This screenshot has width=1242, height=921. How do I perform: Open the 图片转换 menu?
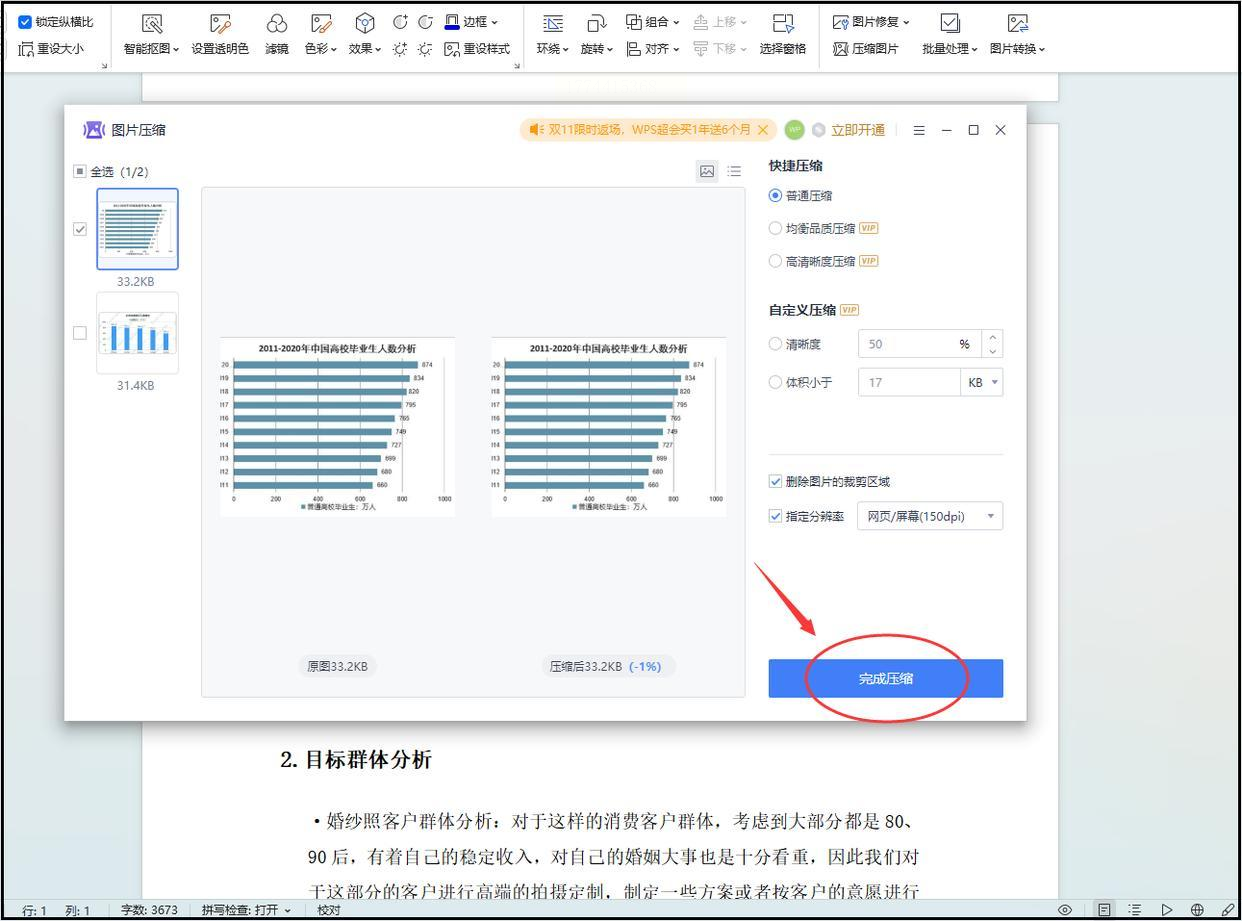coord(1017,34)
